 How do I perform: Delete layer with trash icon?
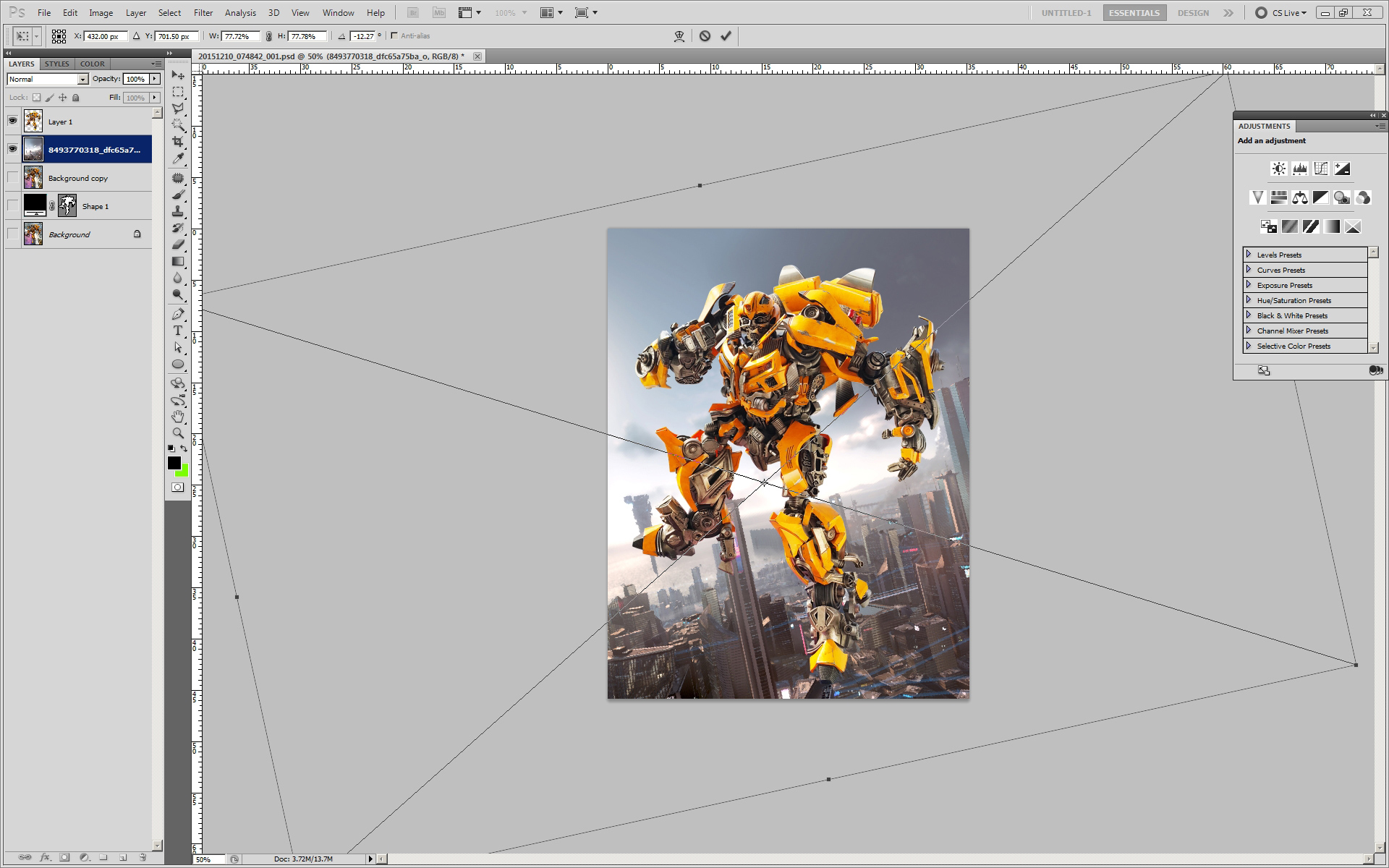point(143,857)
